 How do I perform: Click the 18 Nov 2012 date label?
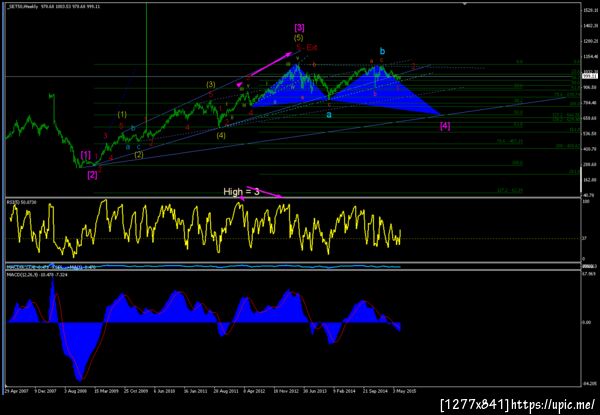(286, 391)
